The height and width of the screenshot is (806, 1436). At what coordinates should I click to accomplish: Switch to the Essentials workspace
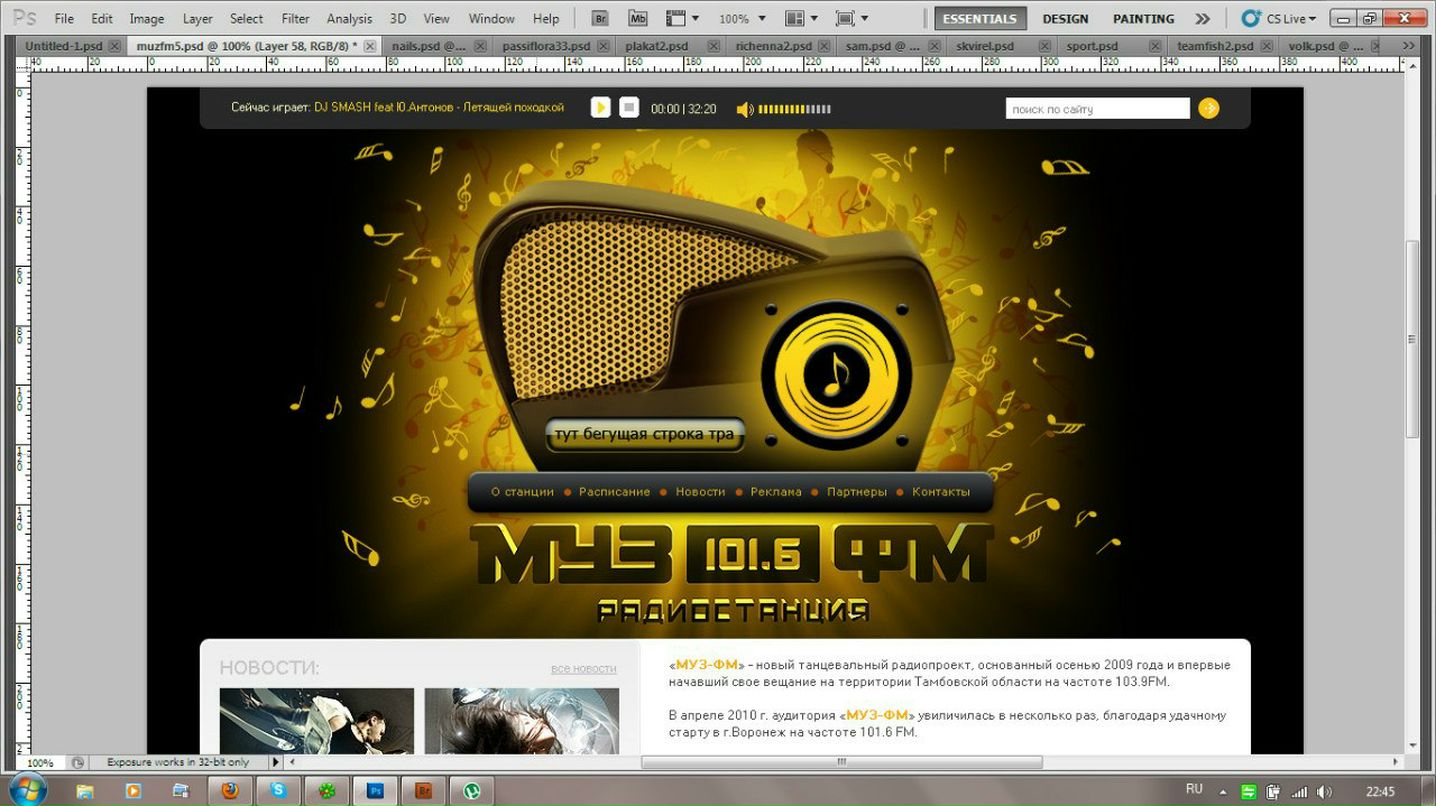click(x=979, y=18)
